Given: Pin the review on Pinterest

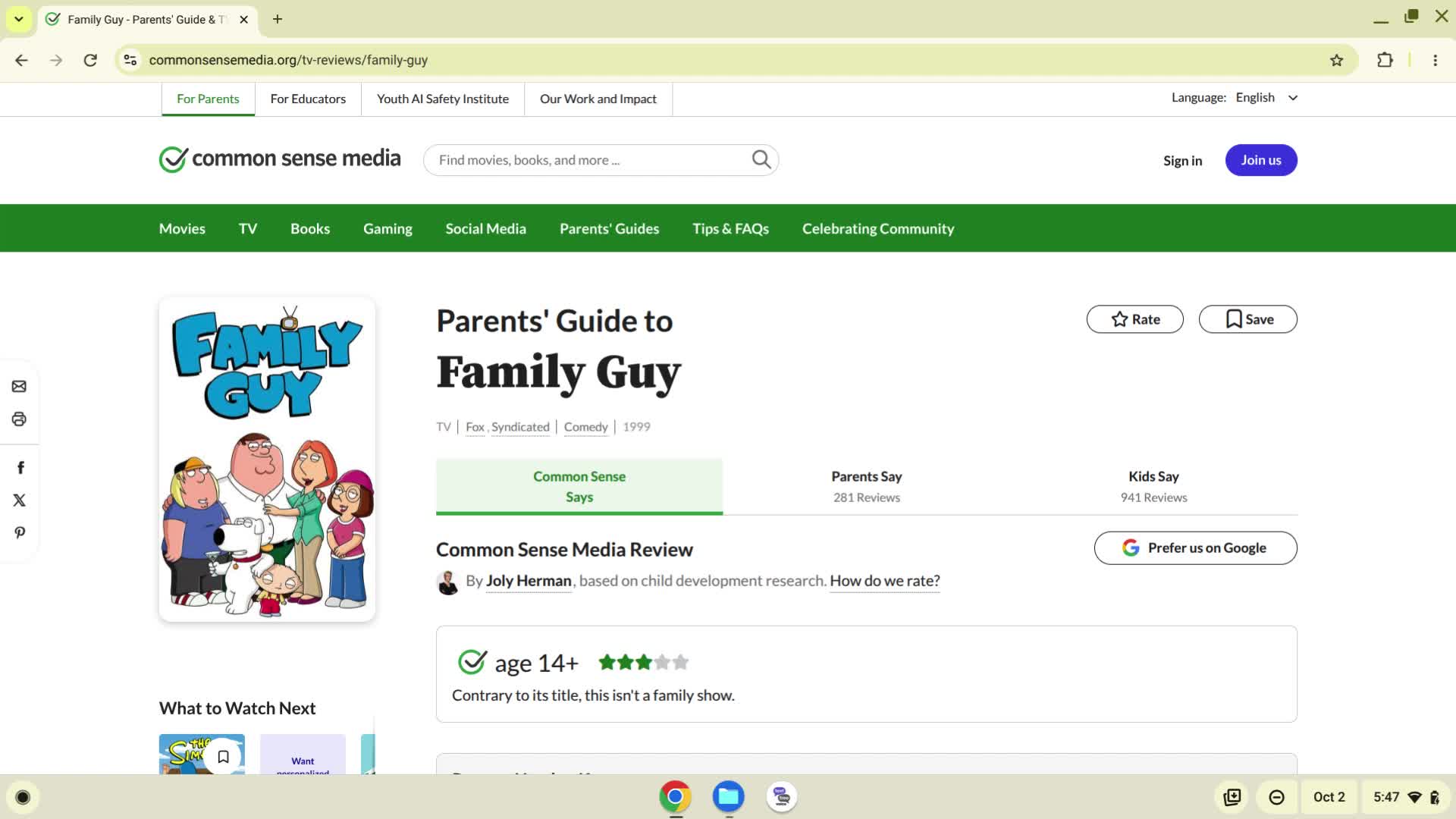Looking at the screenshot, I should coord(20,532).
